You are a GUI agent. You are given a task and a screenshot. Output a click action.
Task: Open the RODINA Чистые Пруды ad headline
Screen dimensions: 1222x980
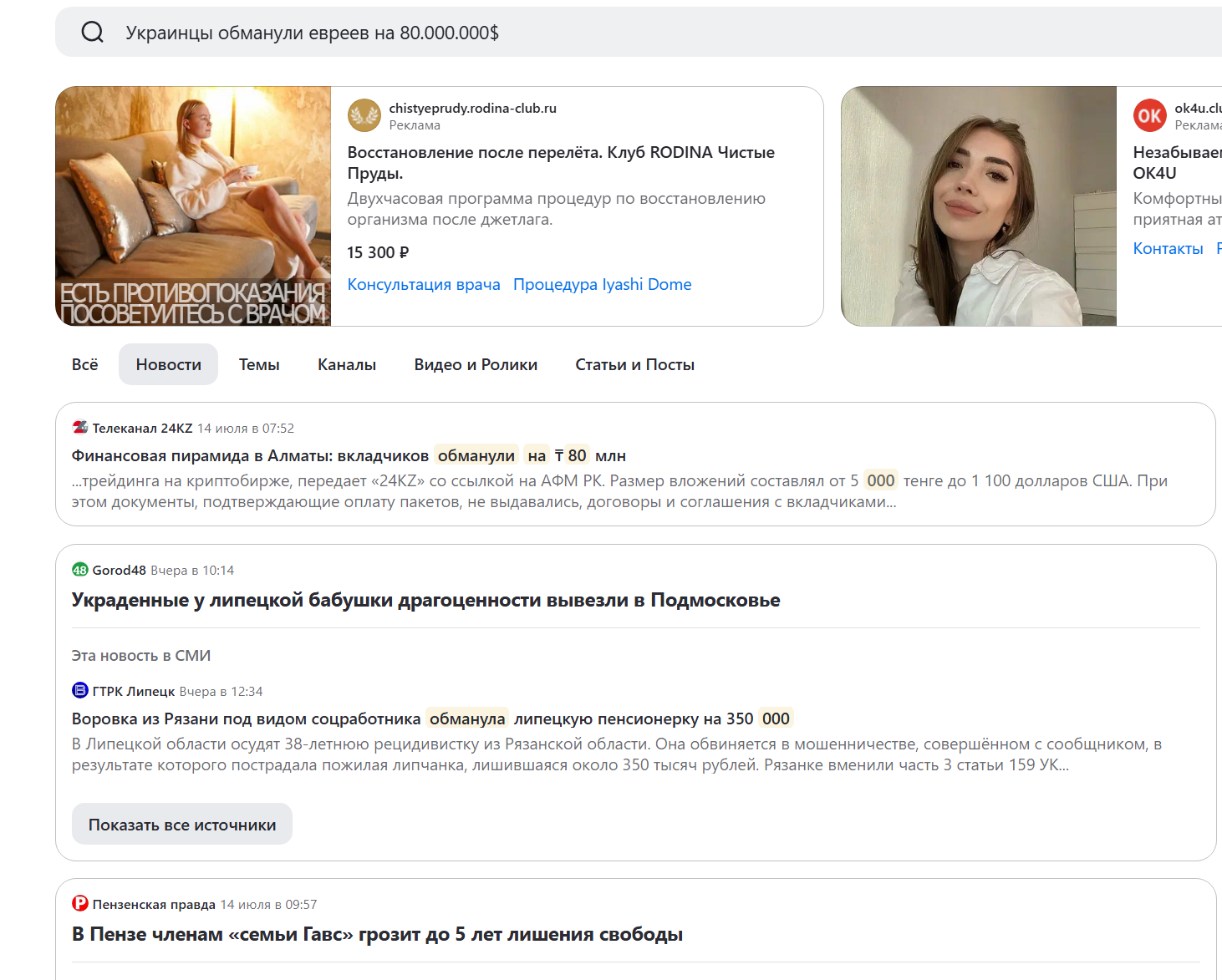pyautogui.click(x=561, y=163)
